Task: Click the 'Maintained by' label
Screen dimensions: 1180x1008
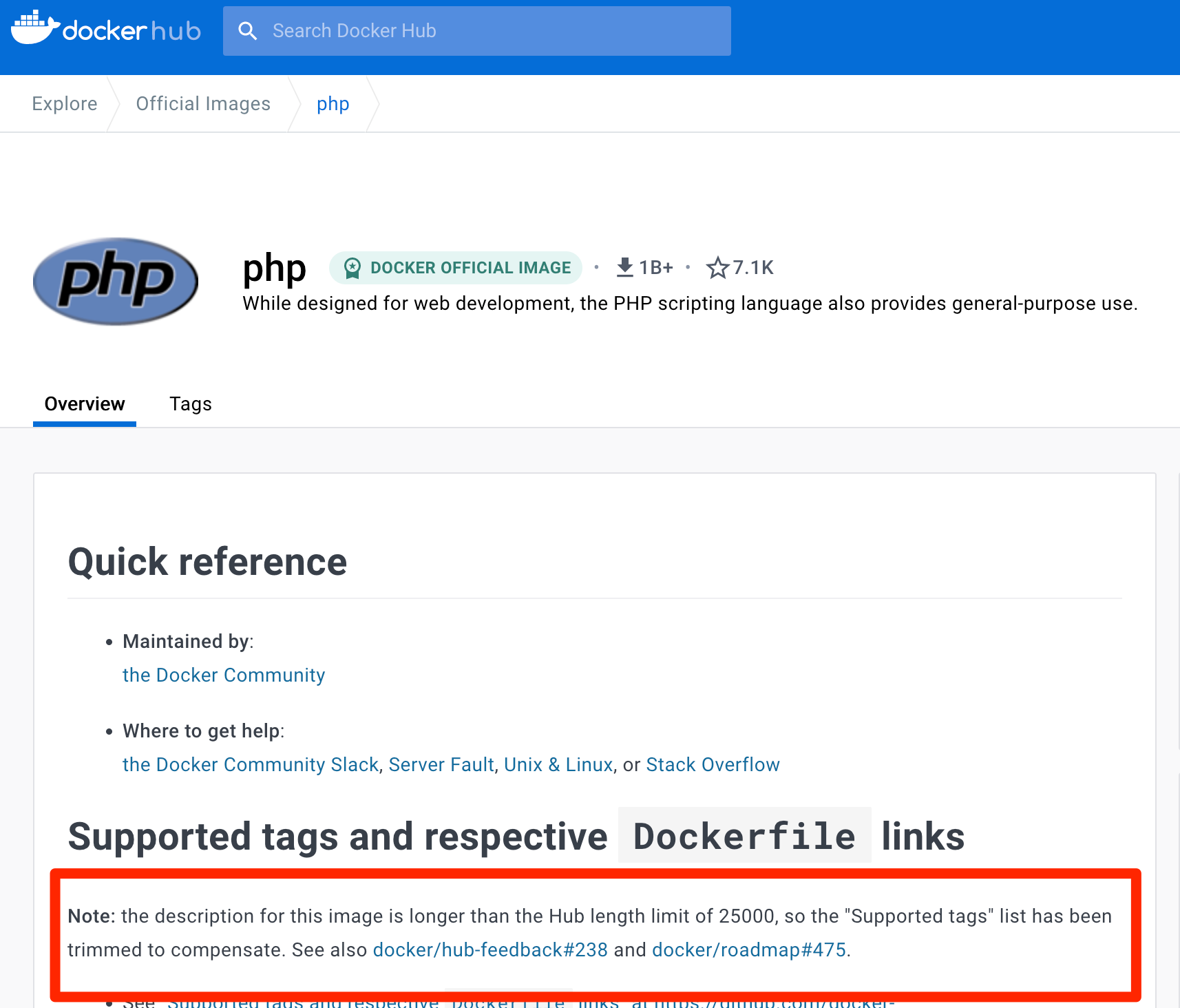Action: [x=188, y=642]
